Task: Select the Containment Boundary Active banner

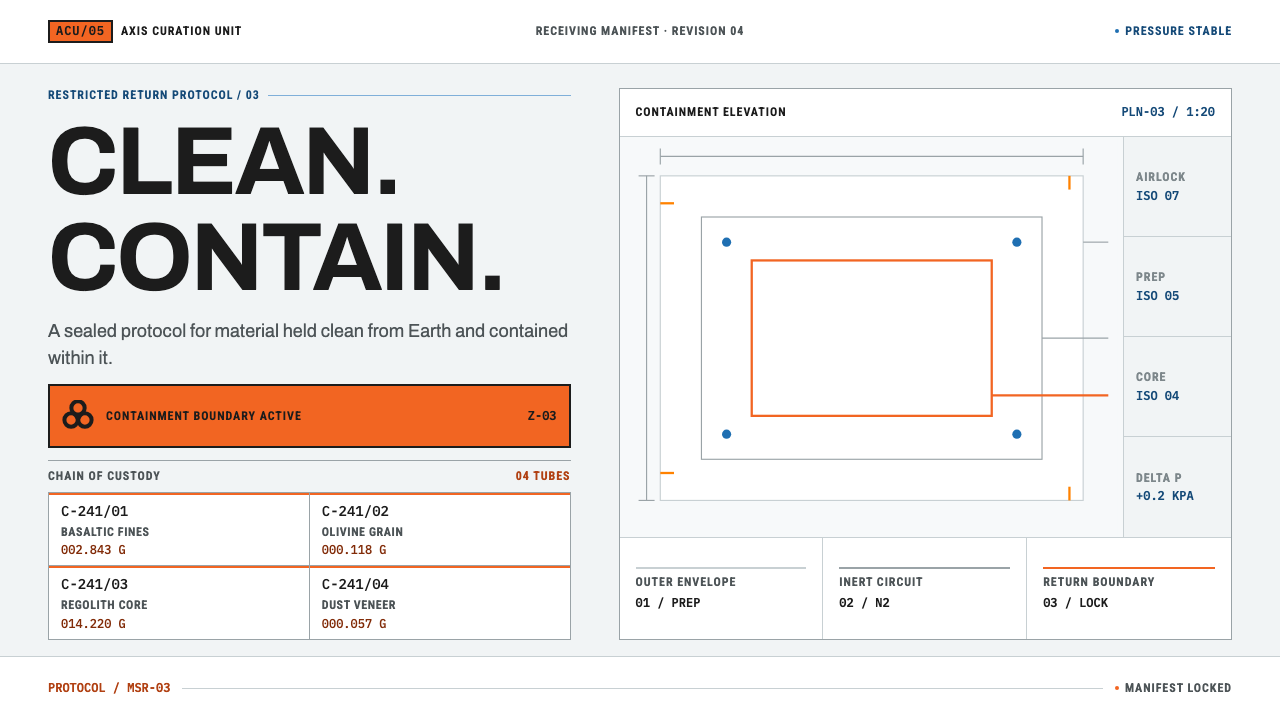Action: (309, 416)
